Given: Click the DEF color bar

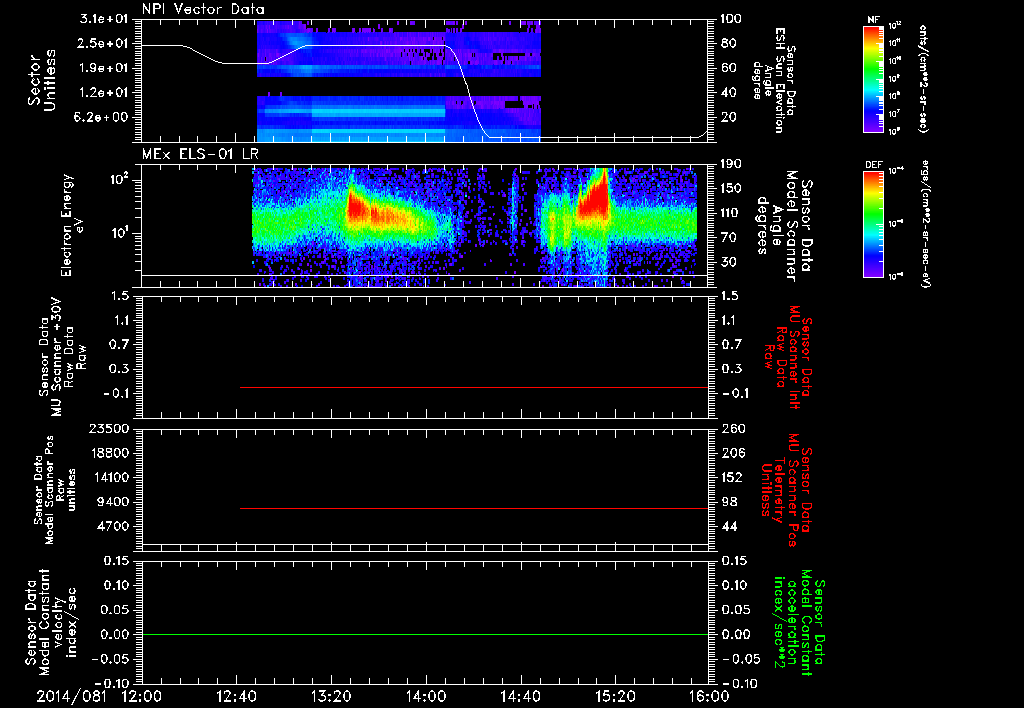Looking at the screenshot, I should pyautogui.click(x=874, y=224).
